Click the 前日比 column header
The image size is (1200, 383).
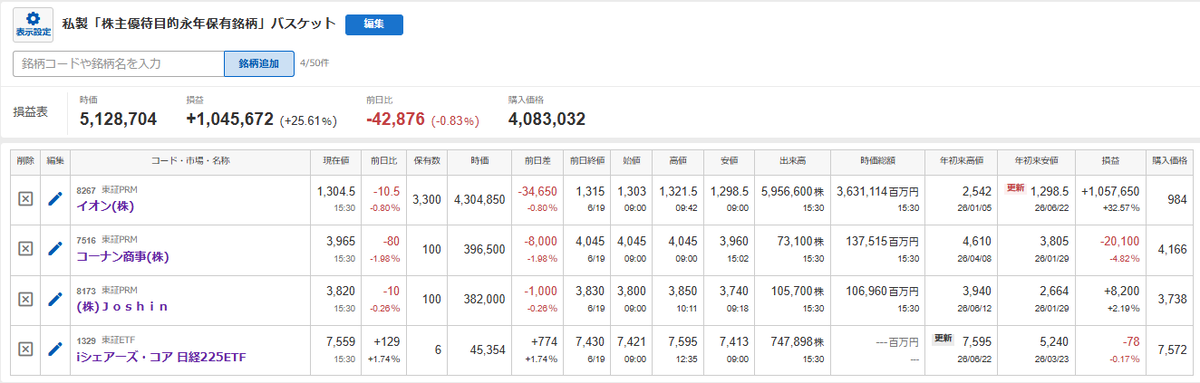click(384, 160)
